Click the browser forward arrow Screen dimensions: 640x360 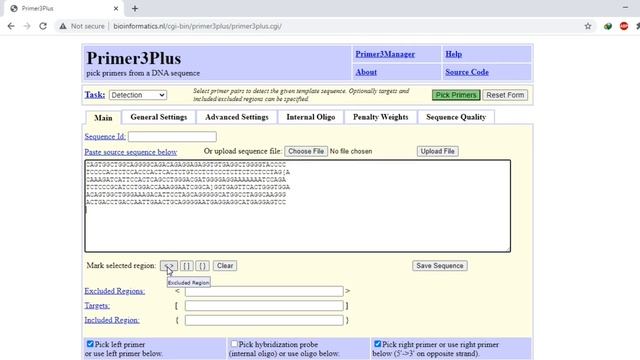point(27,26)
